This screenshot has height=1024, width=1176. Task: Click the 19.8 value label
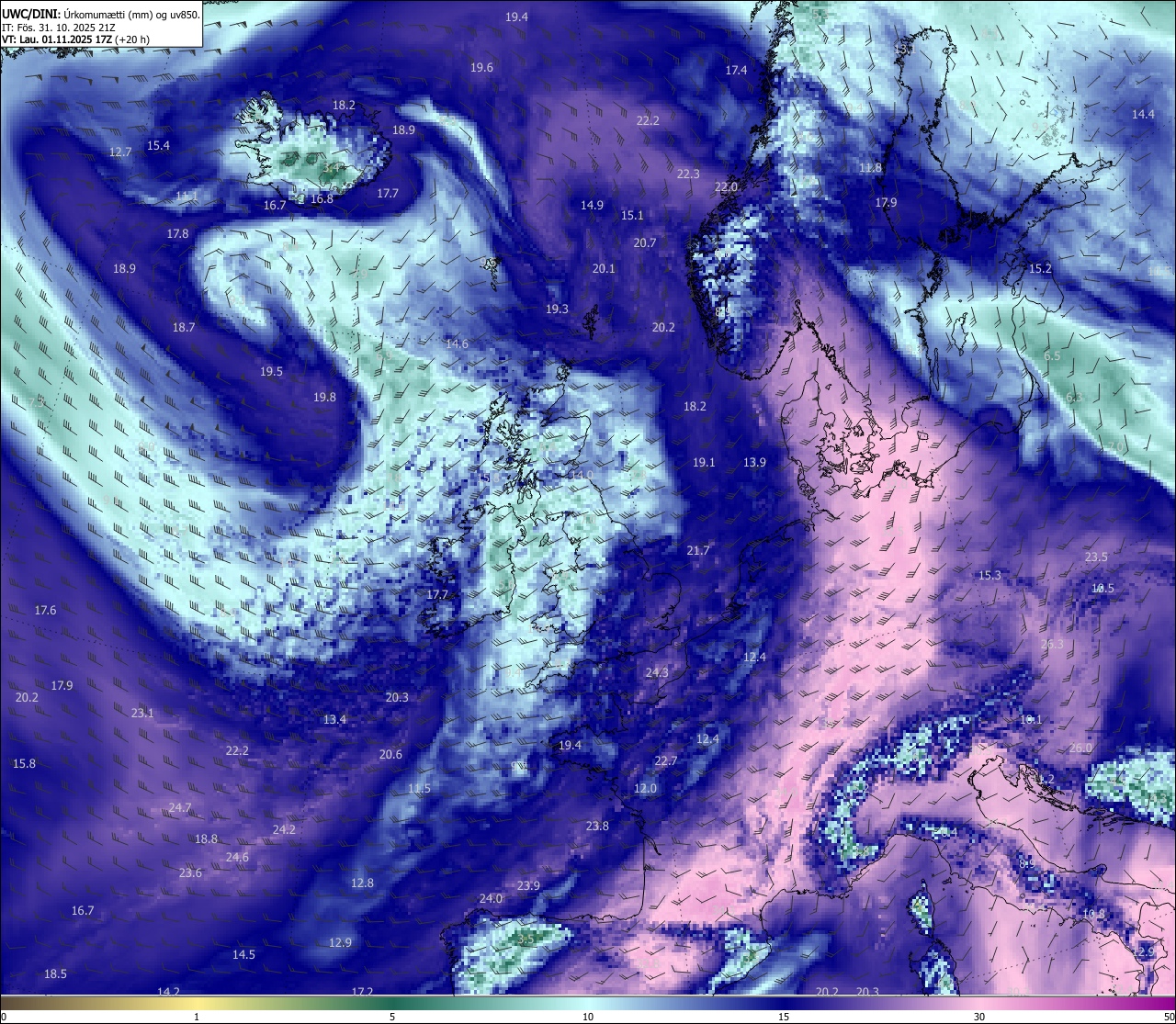(324, 397)
